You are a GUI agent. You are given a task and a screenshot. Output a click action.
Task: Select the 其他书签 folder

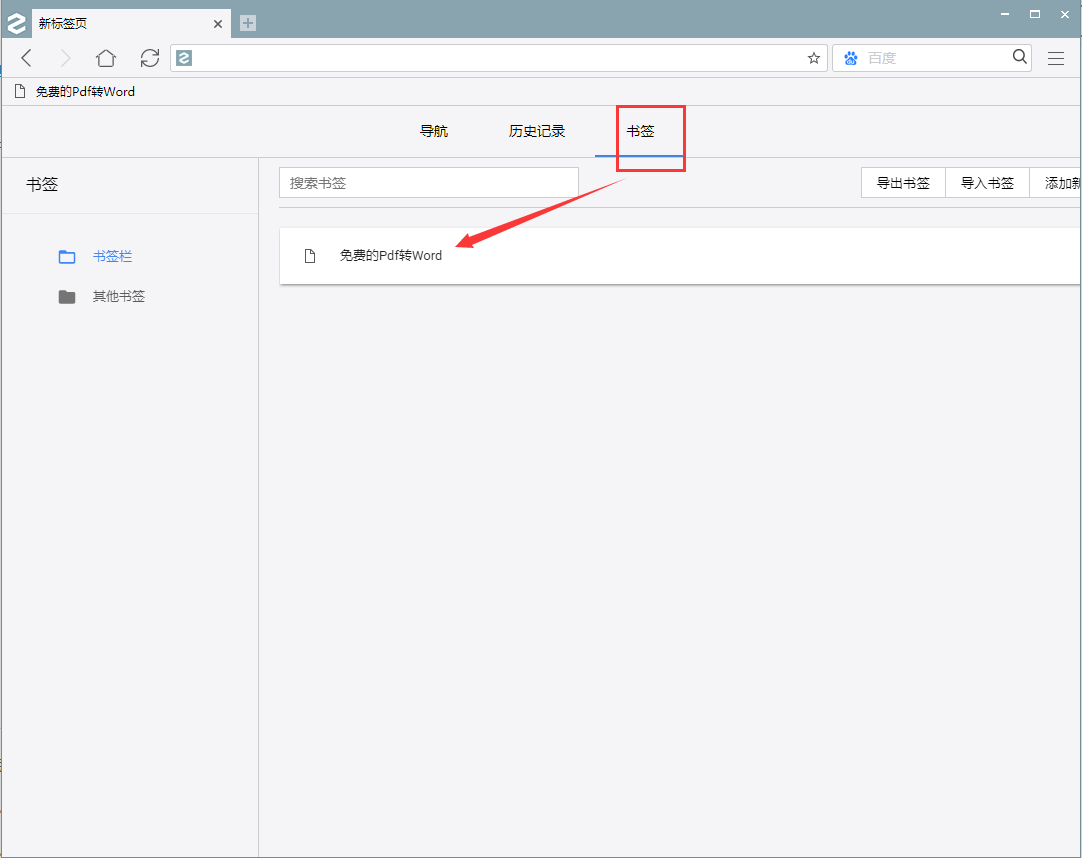tap(118, 296)
